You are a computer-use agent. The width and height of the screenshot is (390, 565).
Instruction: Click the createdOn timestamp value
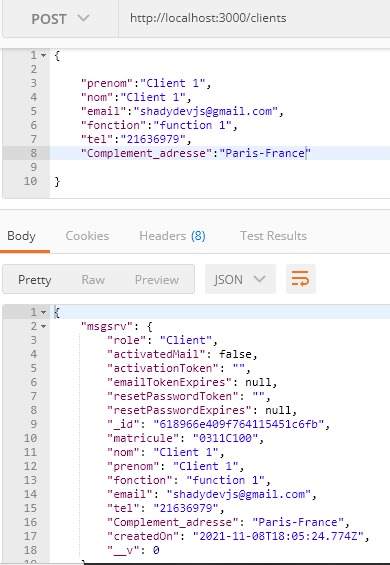[x=278, y=537]
